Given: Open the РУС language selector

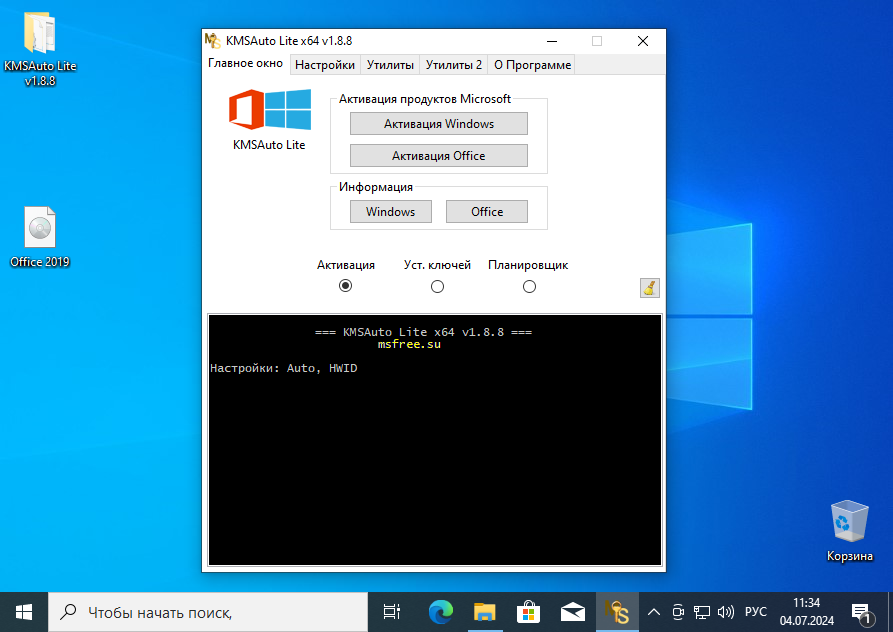Looking at the screenshot, I should point(756,611).
